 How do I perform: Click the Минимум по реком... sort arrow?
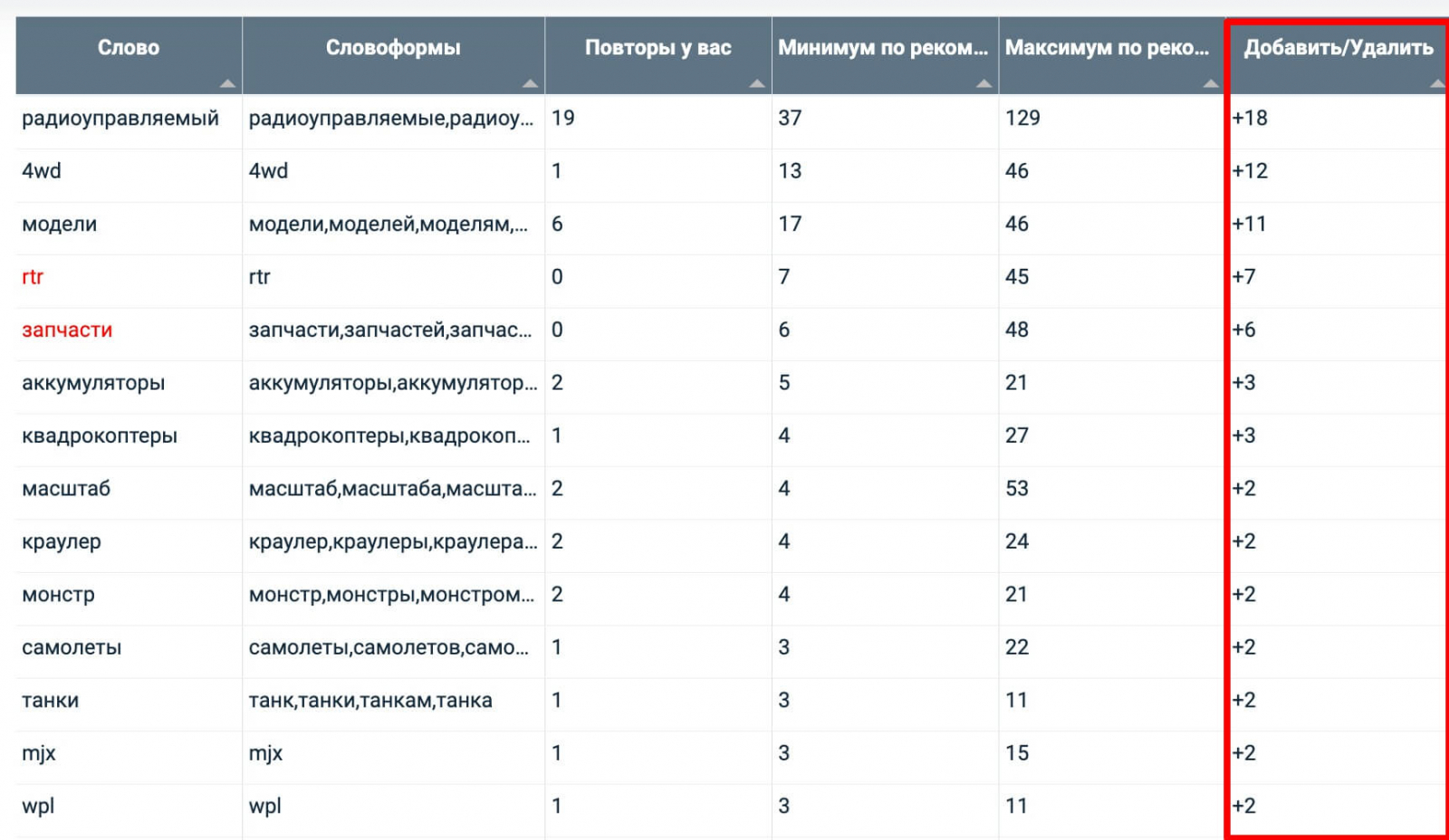click(x=984, y=83)
